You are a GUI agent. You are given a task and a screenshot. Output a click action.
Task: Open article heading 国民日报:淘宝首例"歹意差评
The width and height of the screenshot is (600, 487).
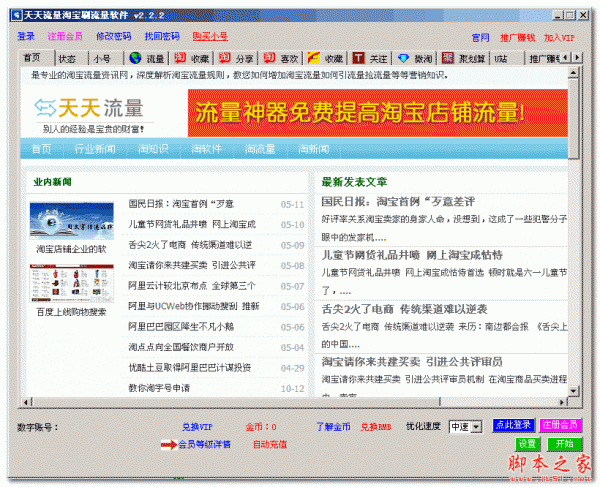pos(398,202)
